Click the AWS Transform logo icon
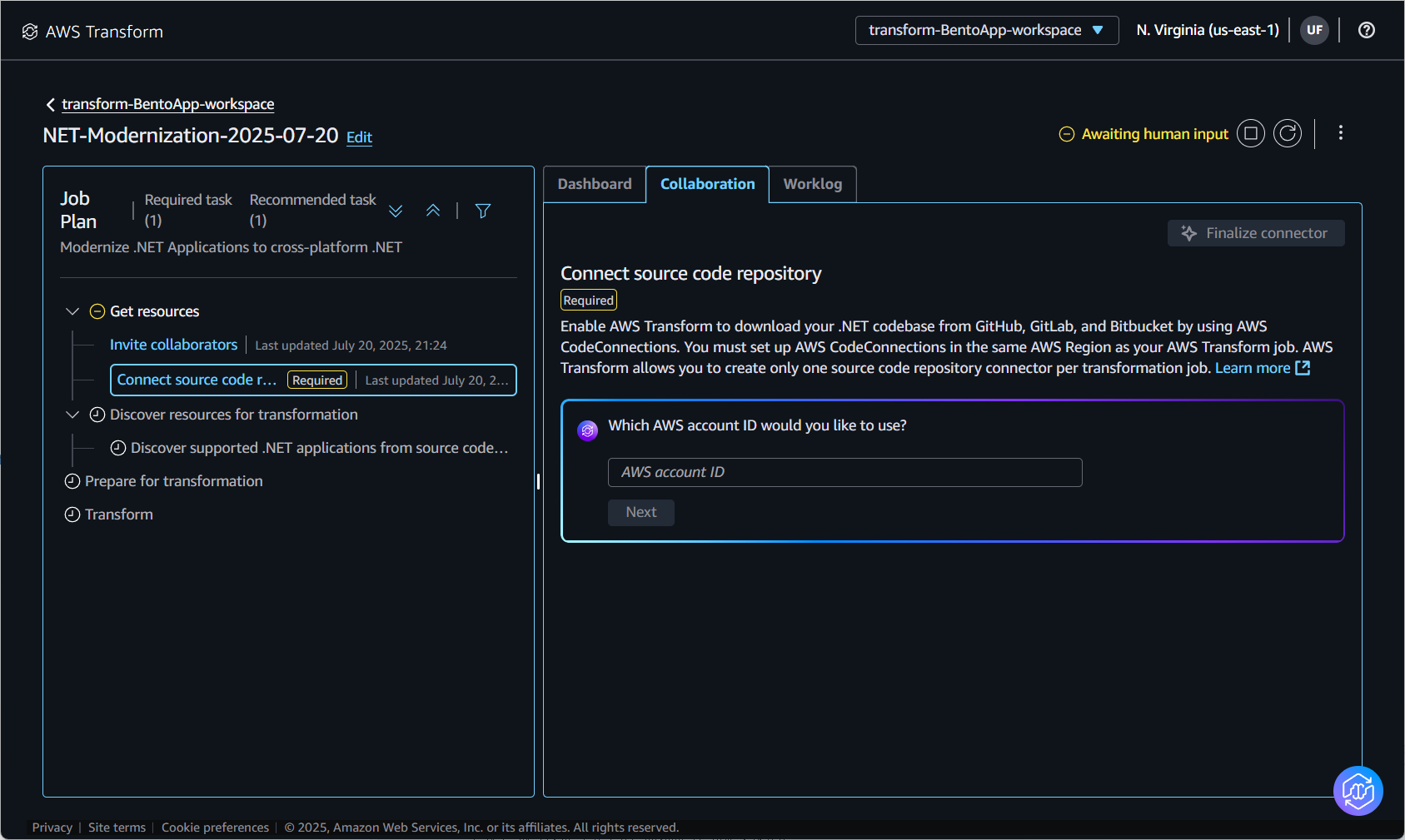Screen dimensions: 1405x840 [30, 32]
